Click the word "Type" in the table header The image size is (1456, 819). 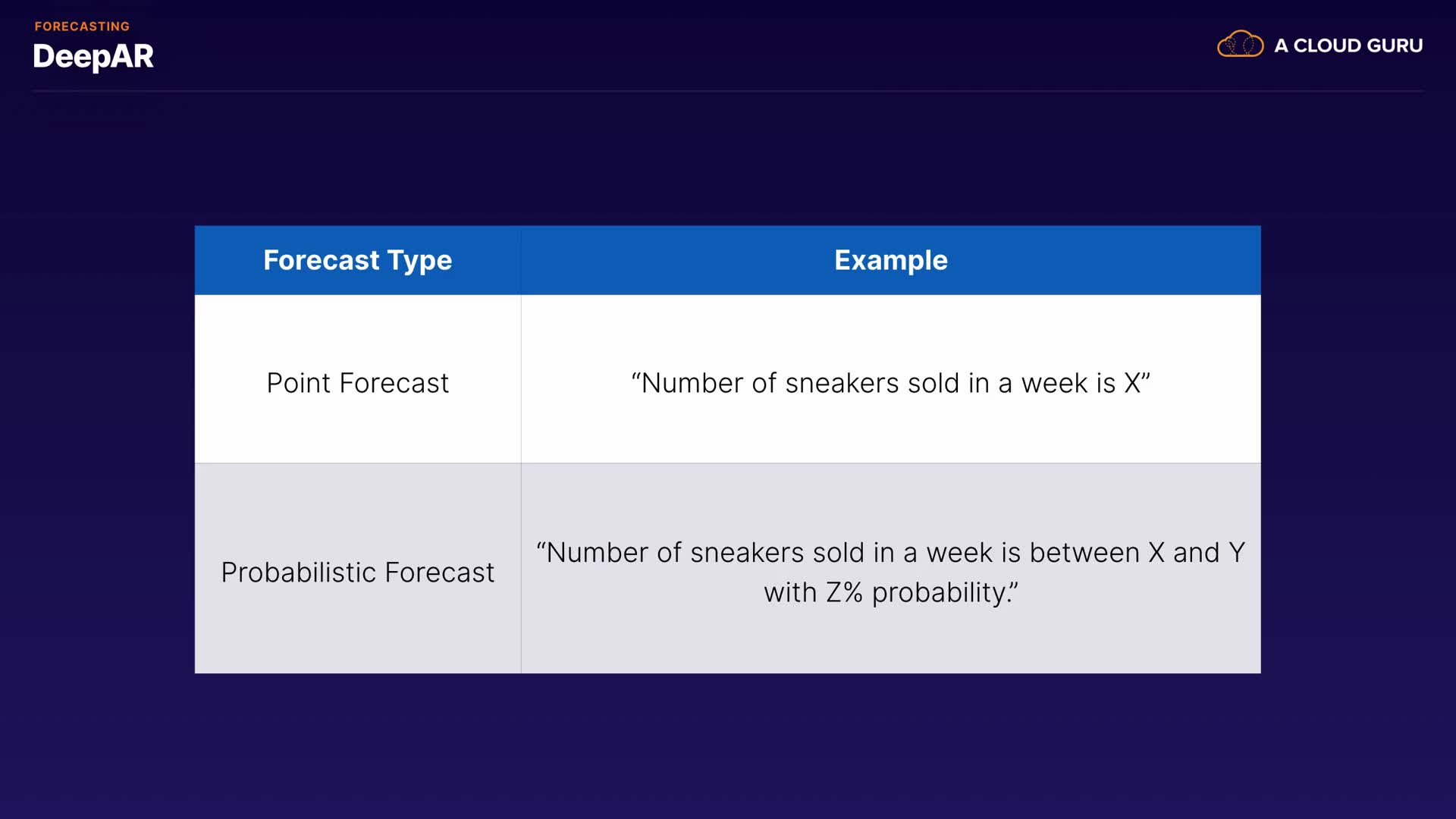[x=419, y=260]
